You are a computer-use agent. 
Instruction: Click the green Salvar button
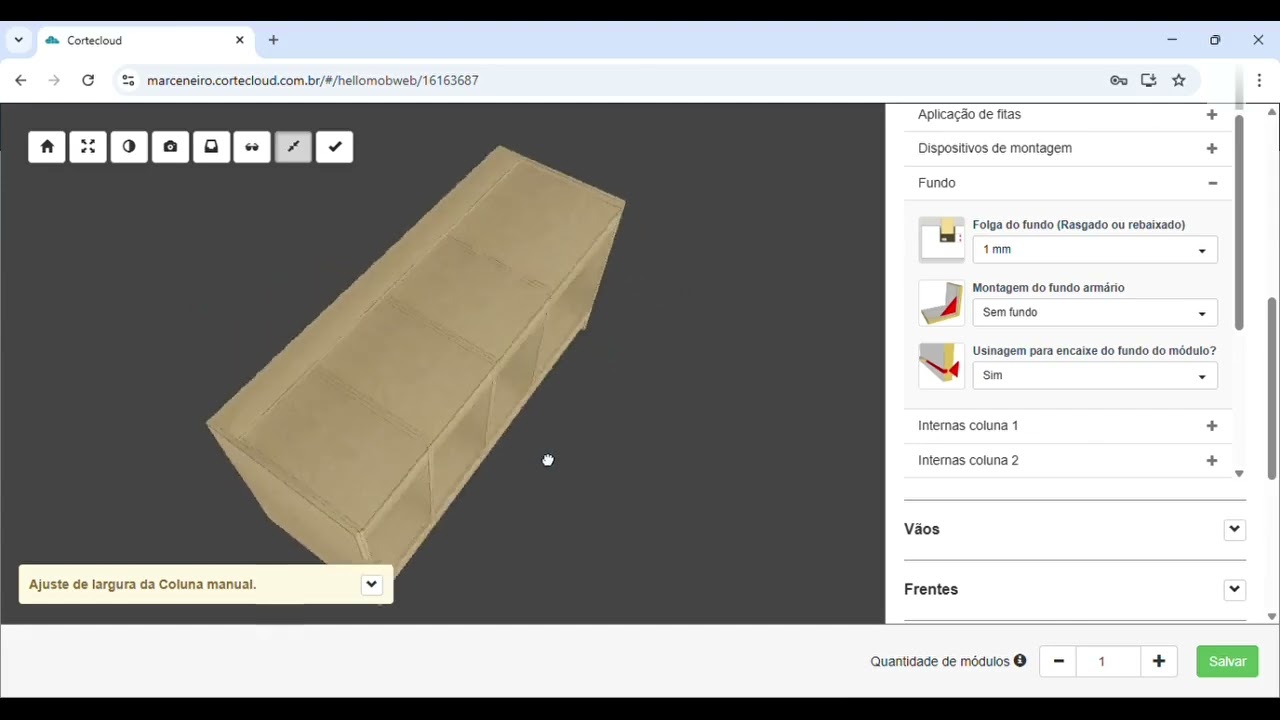coord(1227,662)
